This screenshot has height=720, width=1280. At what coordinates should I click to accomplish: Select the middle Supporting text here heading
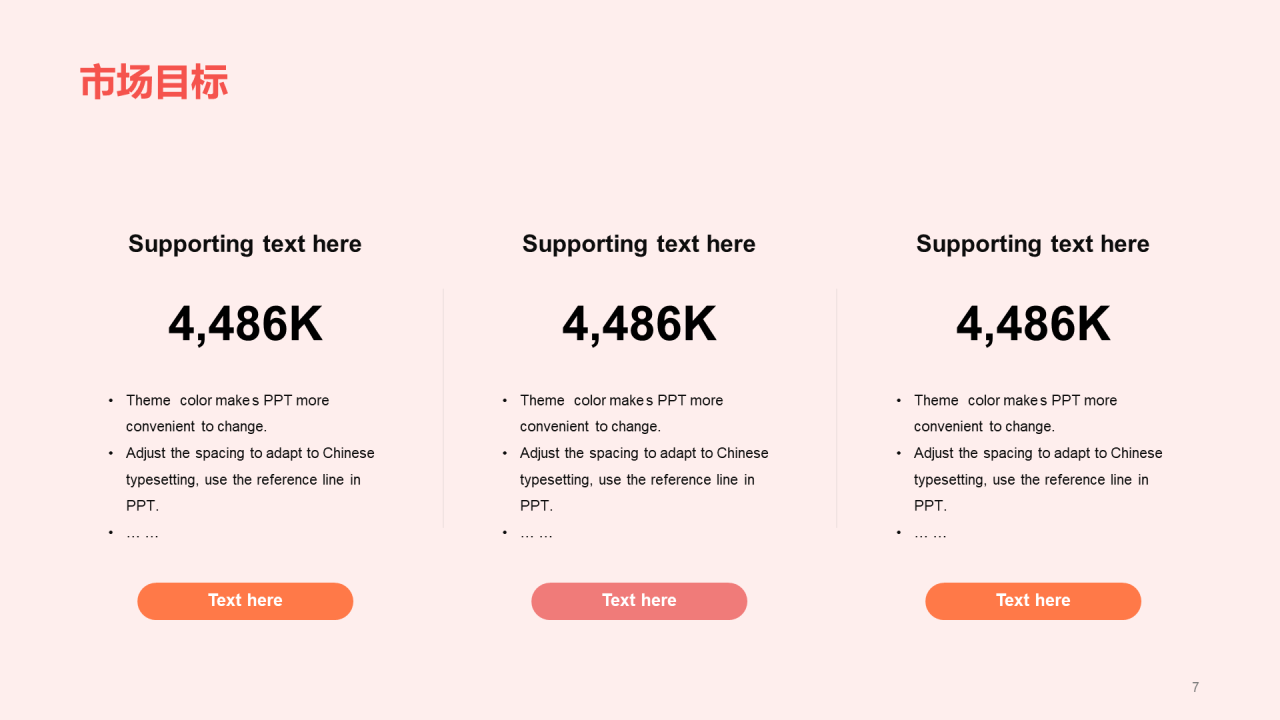tap(639, 244)
